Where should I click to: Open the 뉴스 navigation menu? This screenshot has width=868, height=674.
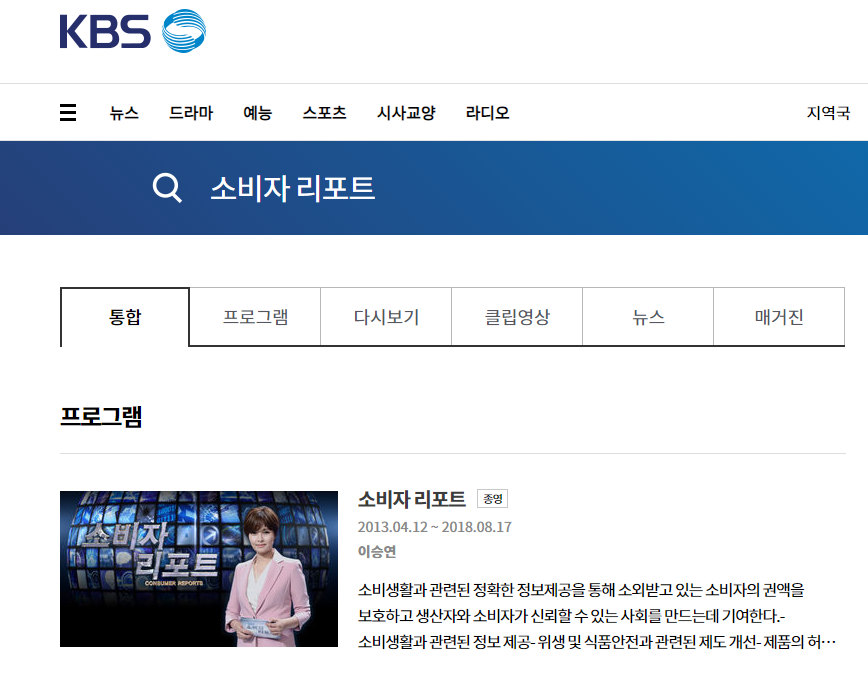pyautogui.click(x=124, y=112)
